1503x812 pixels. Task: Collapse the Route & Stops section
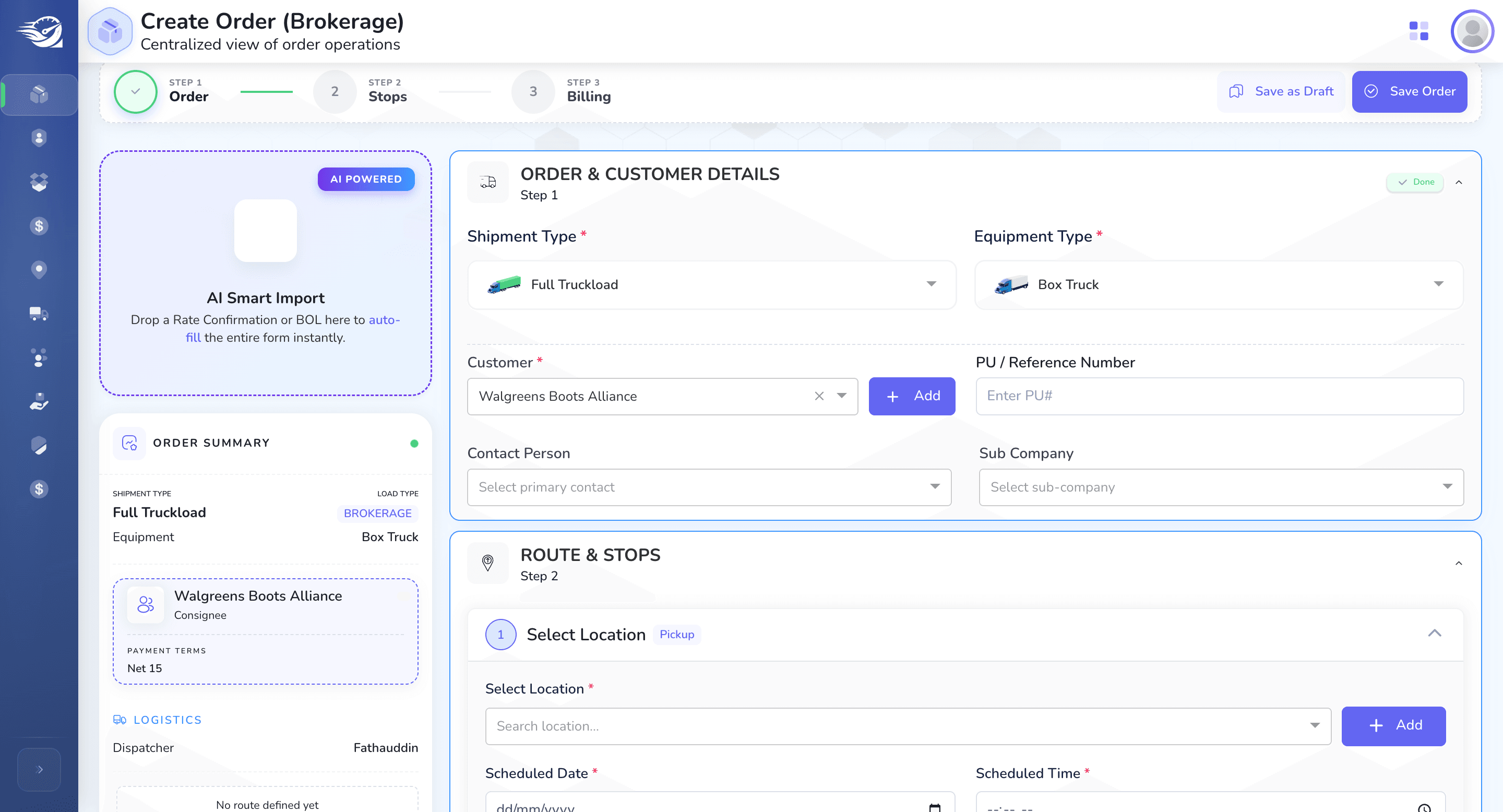tap(1459, 564)
